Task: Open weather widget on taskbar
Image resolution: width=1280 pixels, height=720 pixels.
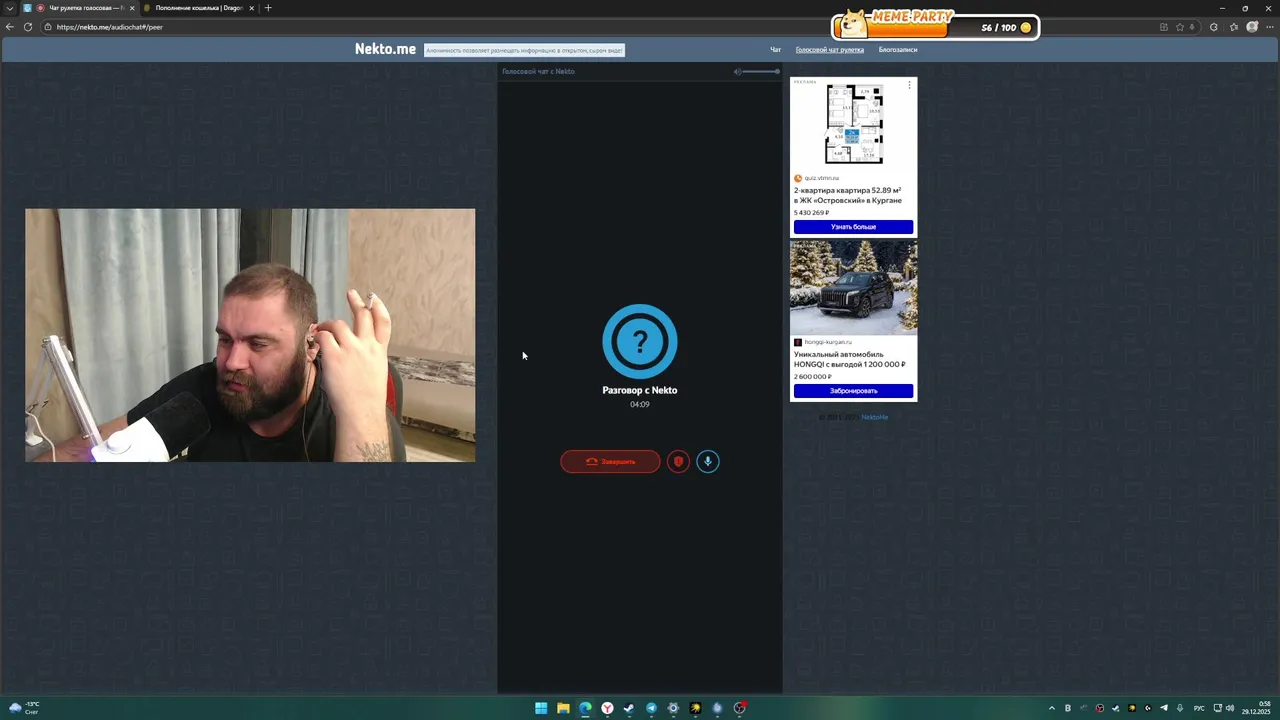Action: click(x=24, y=708)
